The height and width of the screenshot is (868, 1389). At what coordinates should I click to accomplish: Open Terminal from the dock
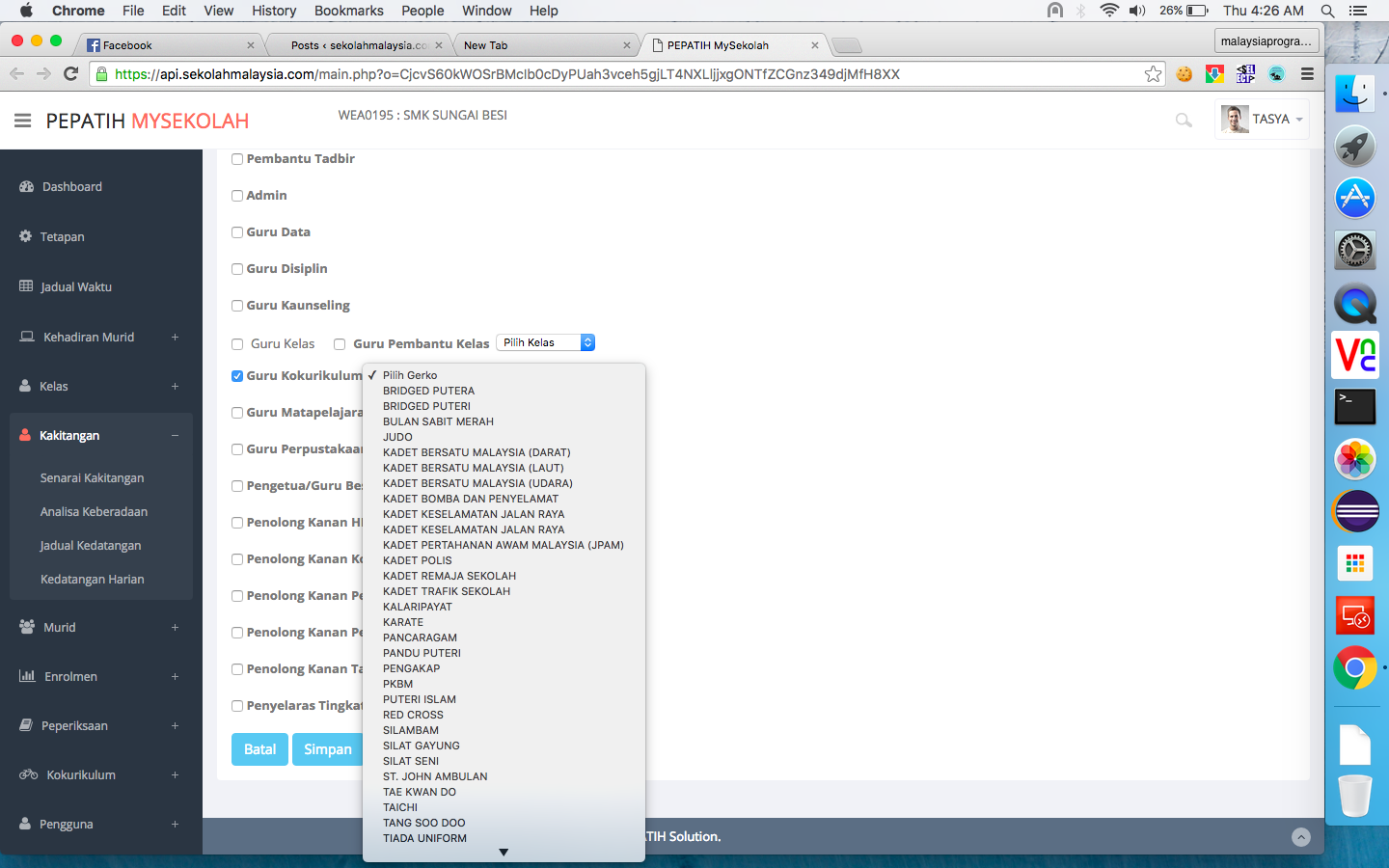point(1355,407)
